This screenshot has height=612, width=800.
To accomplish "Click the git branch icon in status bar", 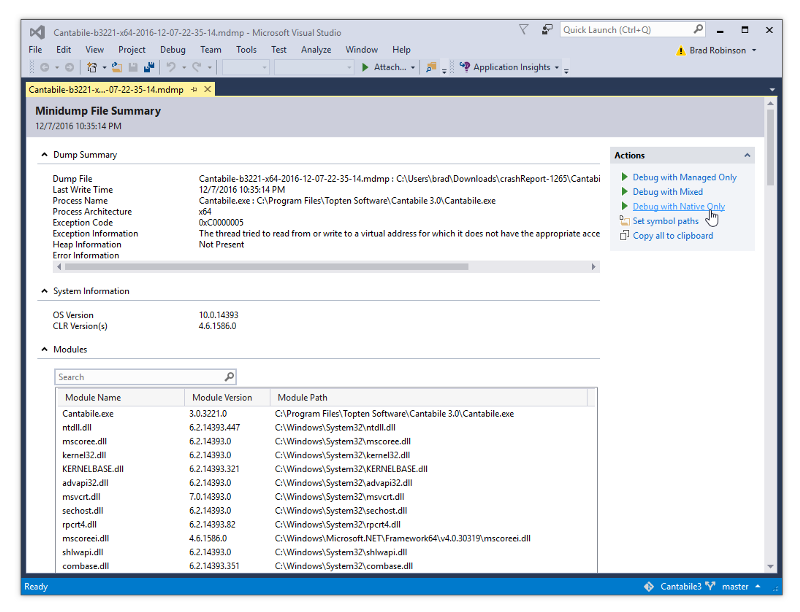I will point(710,586).
